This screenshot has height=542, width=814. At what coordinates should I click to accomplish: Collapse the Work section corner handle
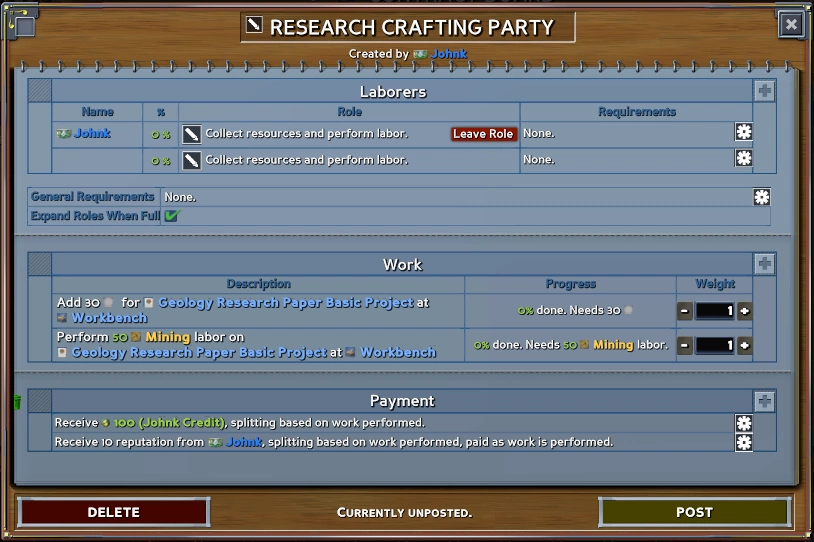click(40, 264)
